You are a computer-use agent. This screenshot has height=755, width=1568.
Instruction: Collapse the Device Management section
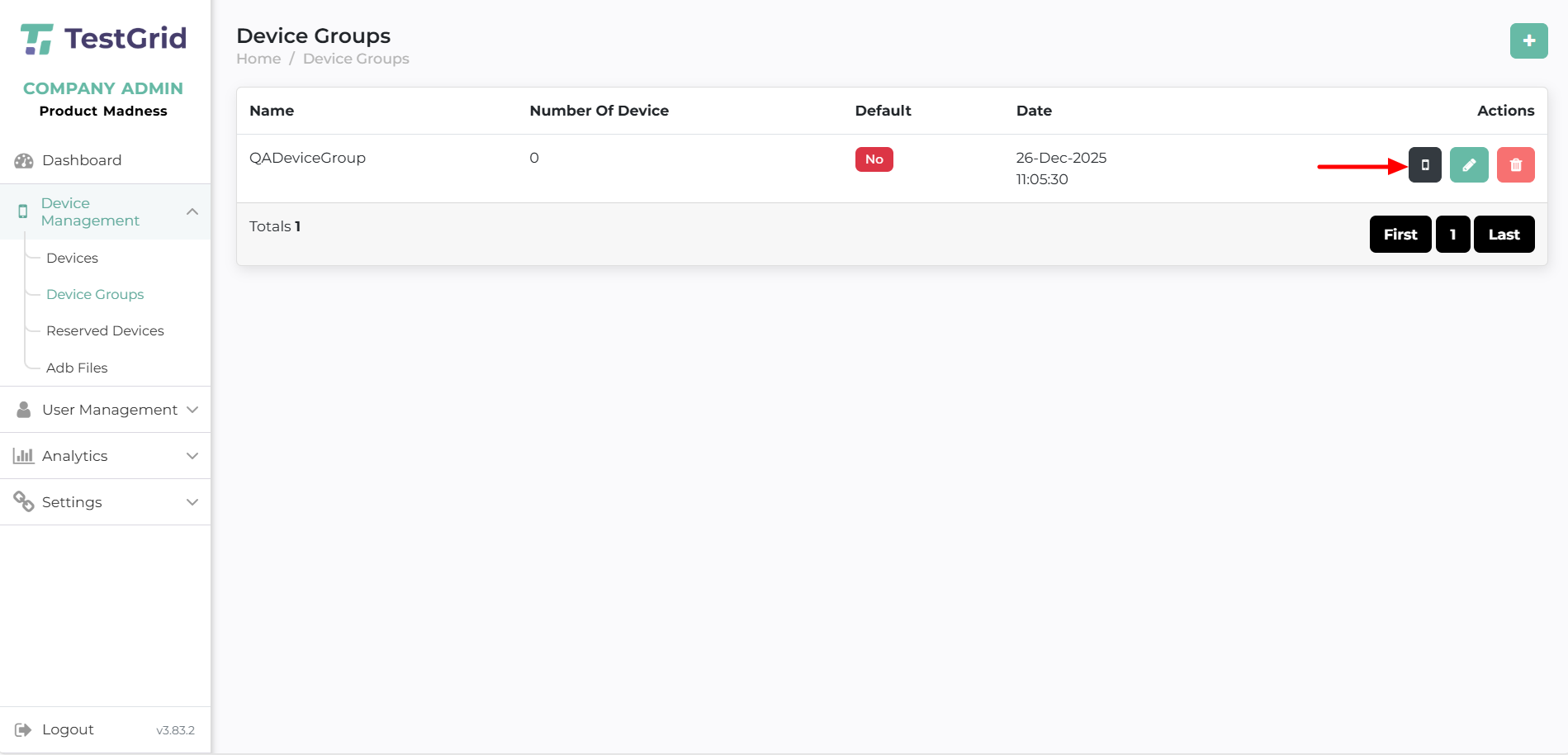(192, 212)
